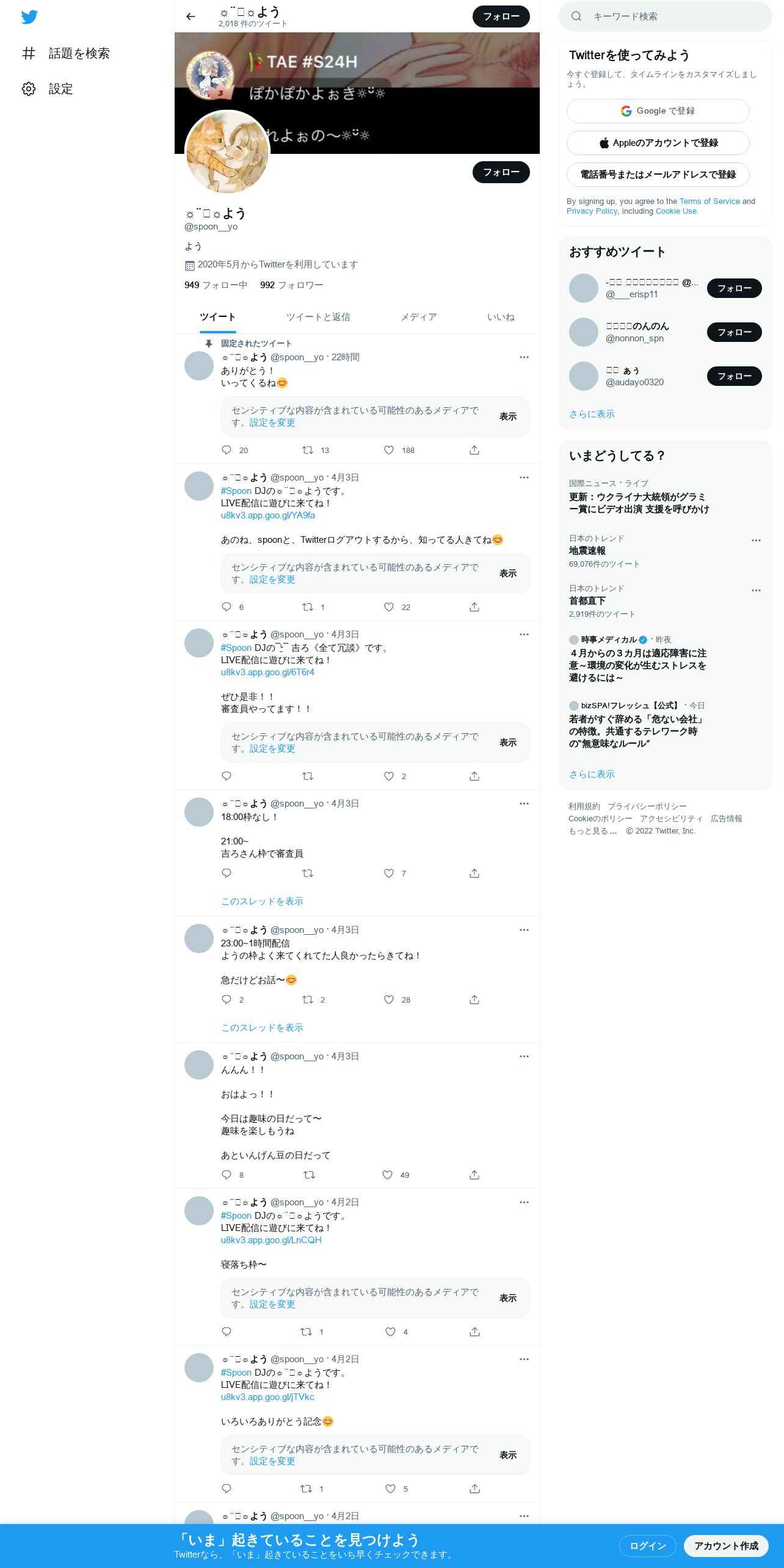This screenshot has height=1568, width=784.
Task: Open more menu for 地震速報 trend
Action: tap(756, 540)
